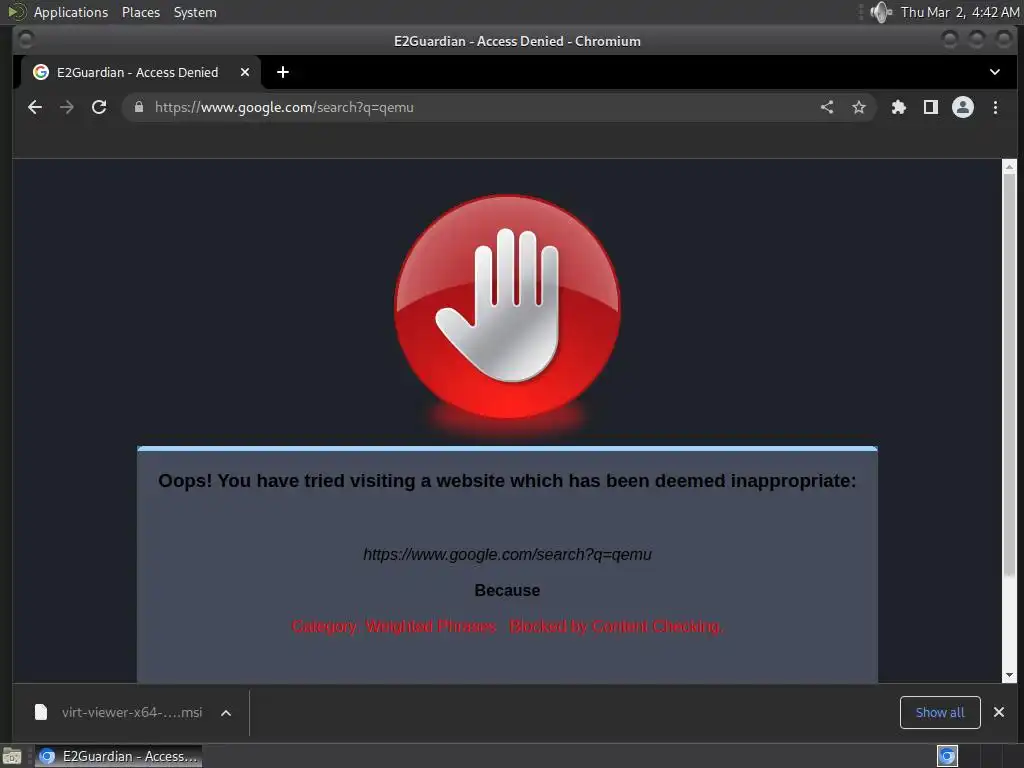Open the Places menu

(x=140, y=12)
